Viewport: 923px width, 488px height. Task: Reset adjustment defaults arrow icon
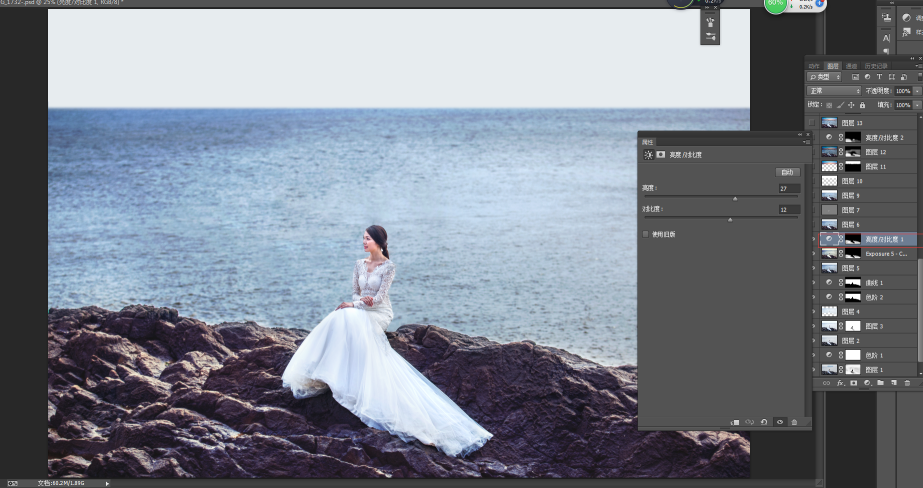[x=764, y=422]
